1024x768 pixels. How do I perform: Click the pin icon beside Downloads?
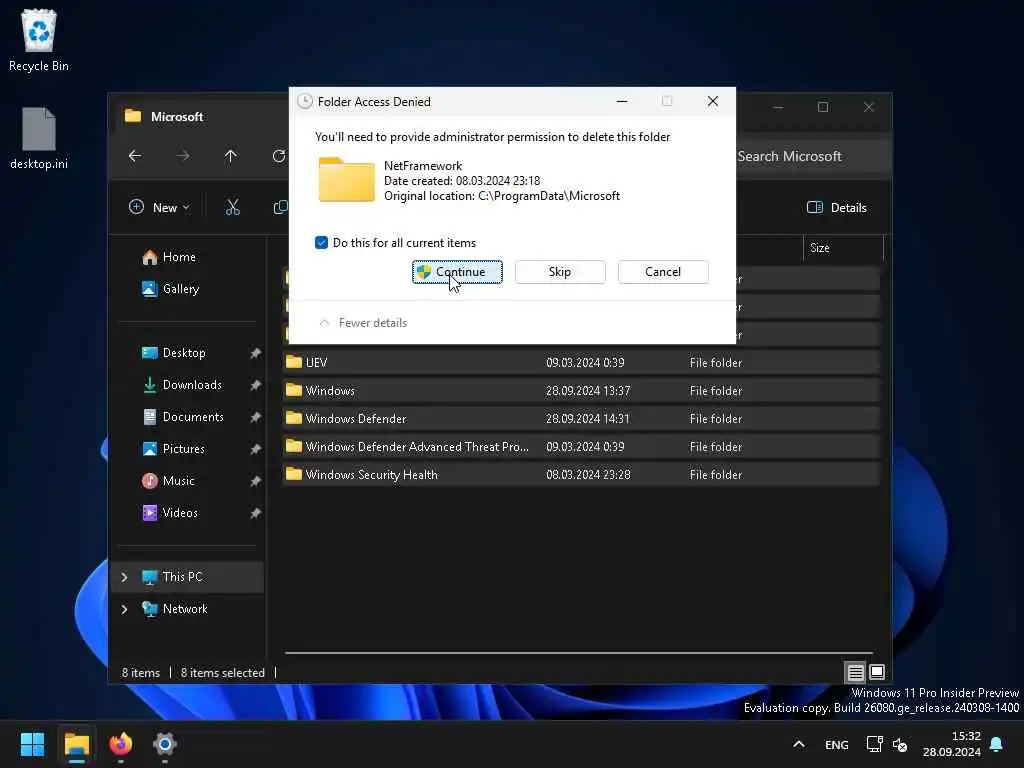coord(255,385)
